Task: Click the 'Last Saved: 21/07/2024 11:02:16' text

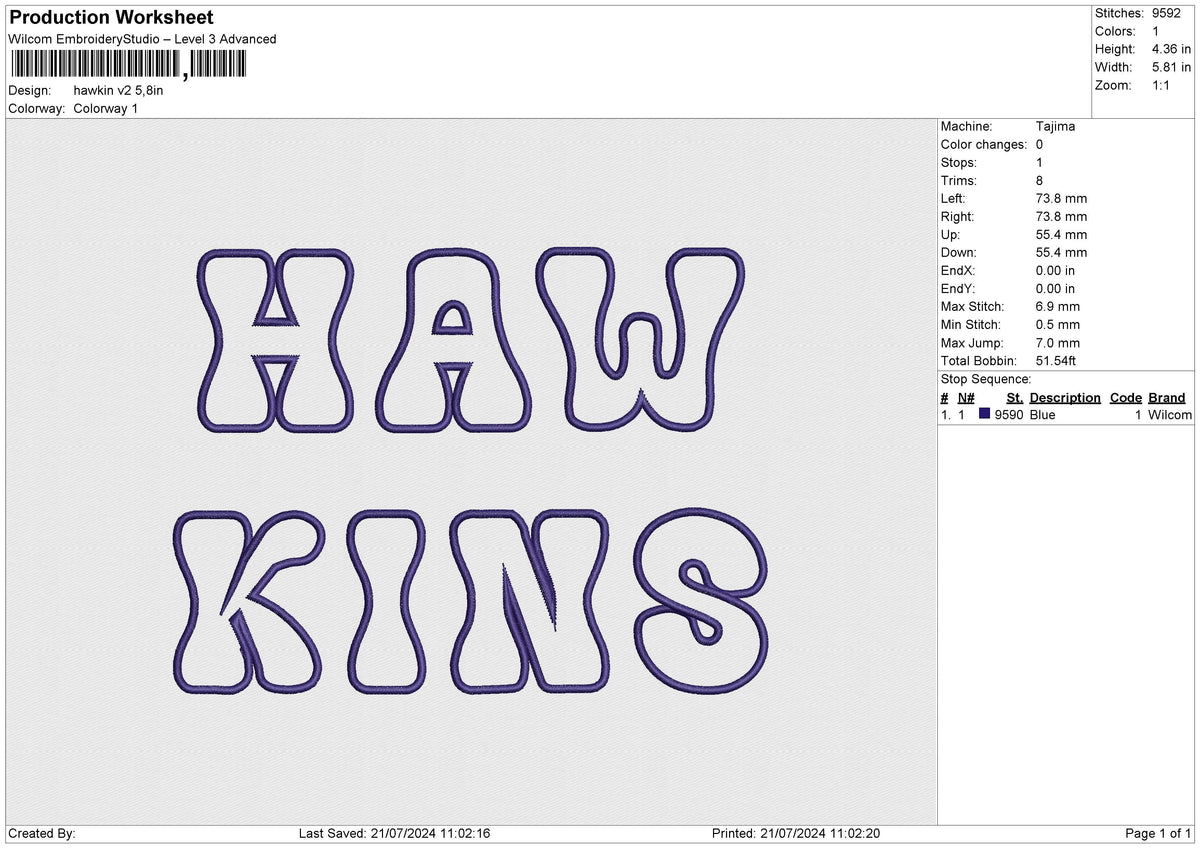Action: (x=394, y=834)
